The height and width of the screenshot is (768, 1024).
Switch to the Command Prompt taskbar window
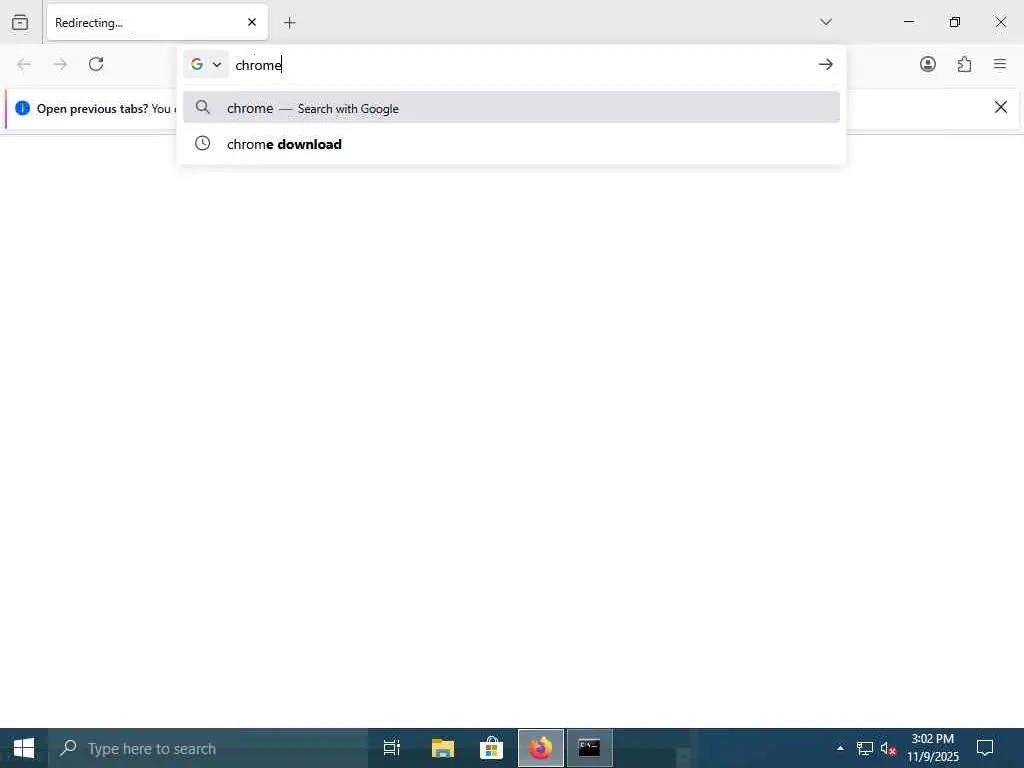(590, 748)
